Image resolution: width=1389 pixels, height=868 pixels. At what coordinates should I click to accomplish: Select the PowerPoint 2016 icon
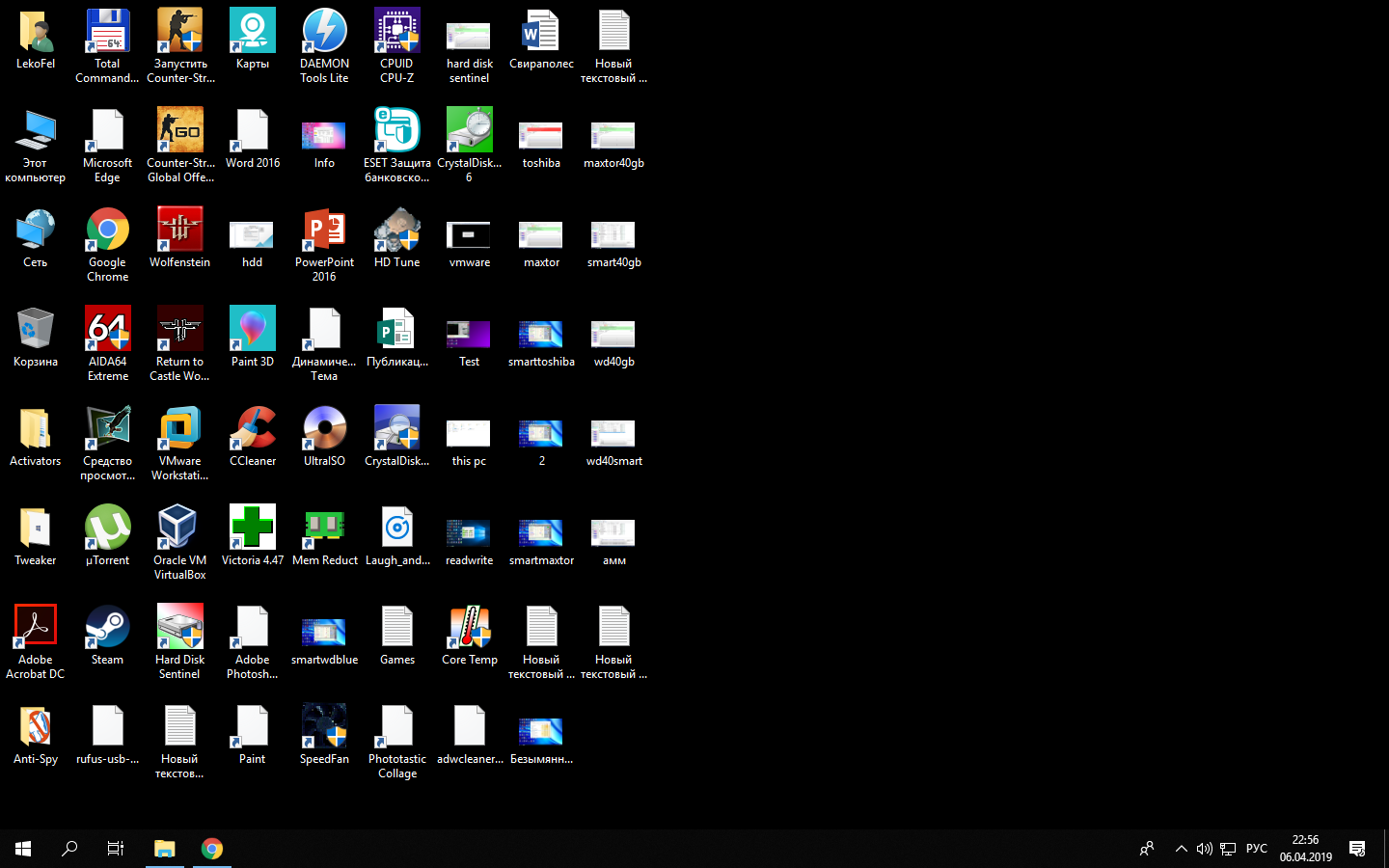click(x=324, y=231)
